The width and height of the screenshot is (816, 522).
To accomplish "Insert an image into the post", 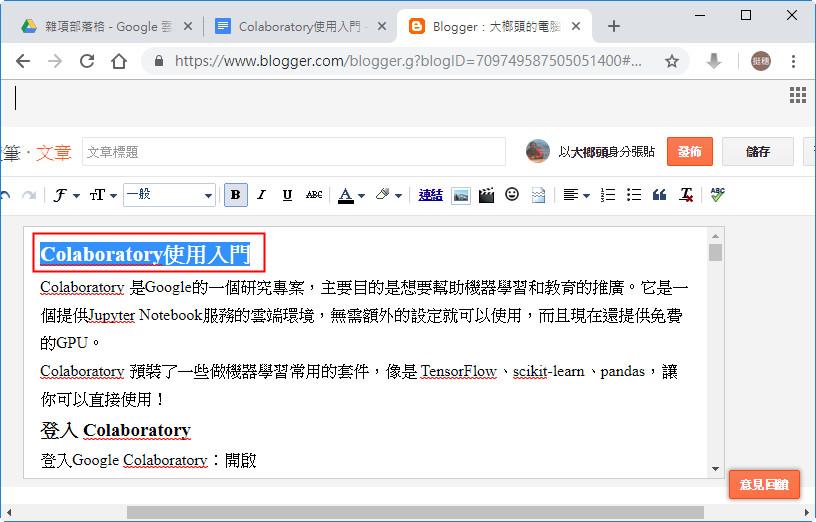I will click(461, 195).
